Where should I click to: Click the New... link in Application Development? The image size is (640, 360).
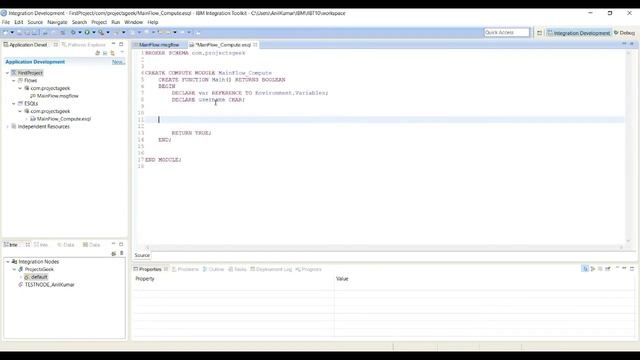point(118,62)
